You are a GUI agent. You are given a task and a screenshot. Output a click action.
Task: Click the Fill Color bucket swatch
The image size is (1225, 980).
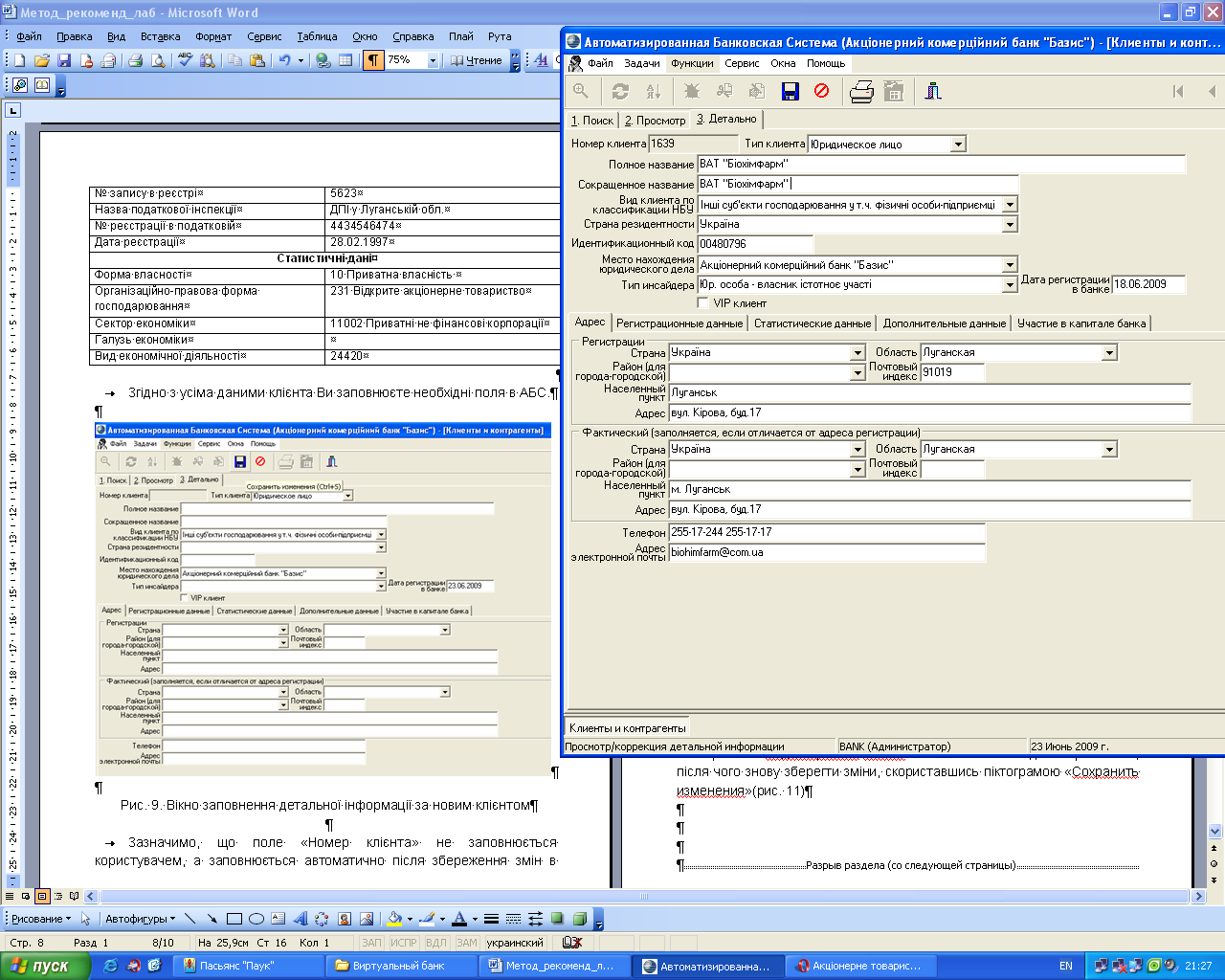point(393,919)
